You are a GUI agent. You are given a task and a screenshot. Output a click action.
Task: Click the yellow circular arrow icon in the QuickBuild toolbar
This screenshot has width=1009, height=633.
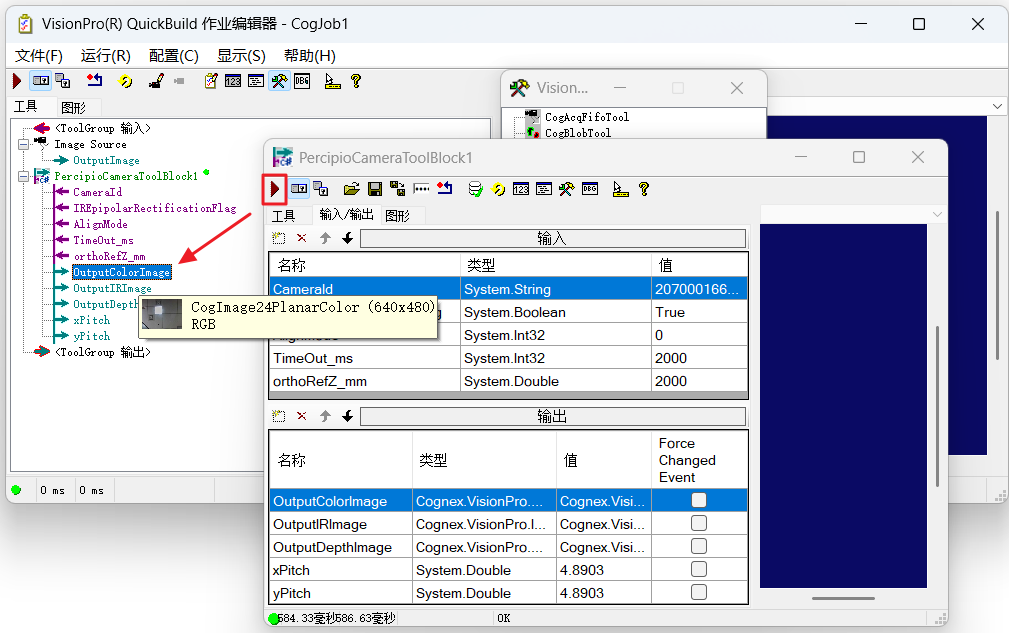click(x=125, y=81)
